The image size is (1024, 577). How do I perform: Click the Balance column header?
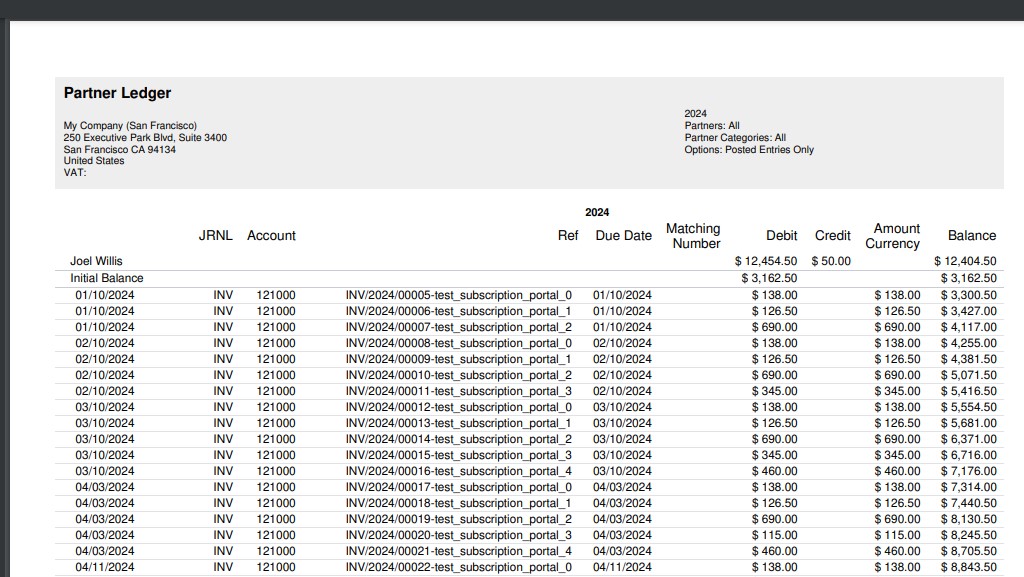(x=972, y=236)
